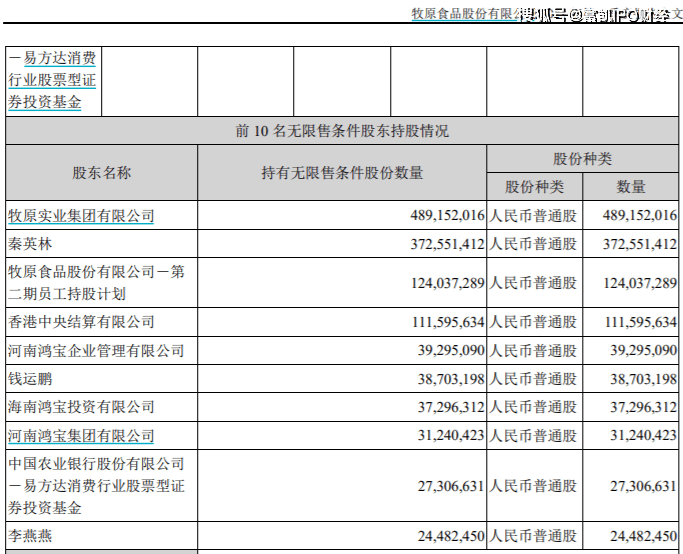Open the 河南鸿宝集团有限公司 shareholder link
Screen dimensions: 683x554
point(81,436)
